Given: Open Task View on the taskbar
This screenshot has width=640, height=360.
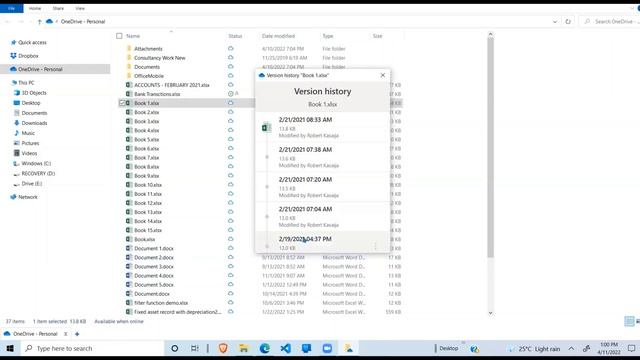Looking at the screenshot, I should pyautogui.click(x=195, y=348).
